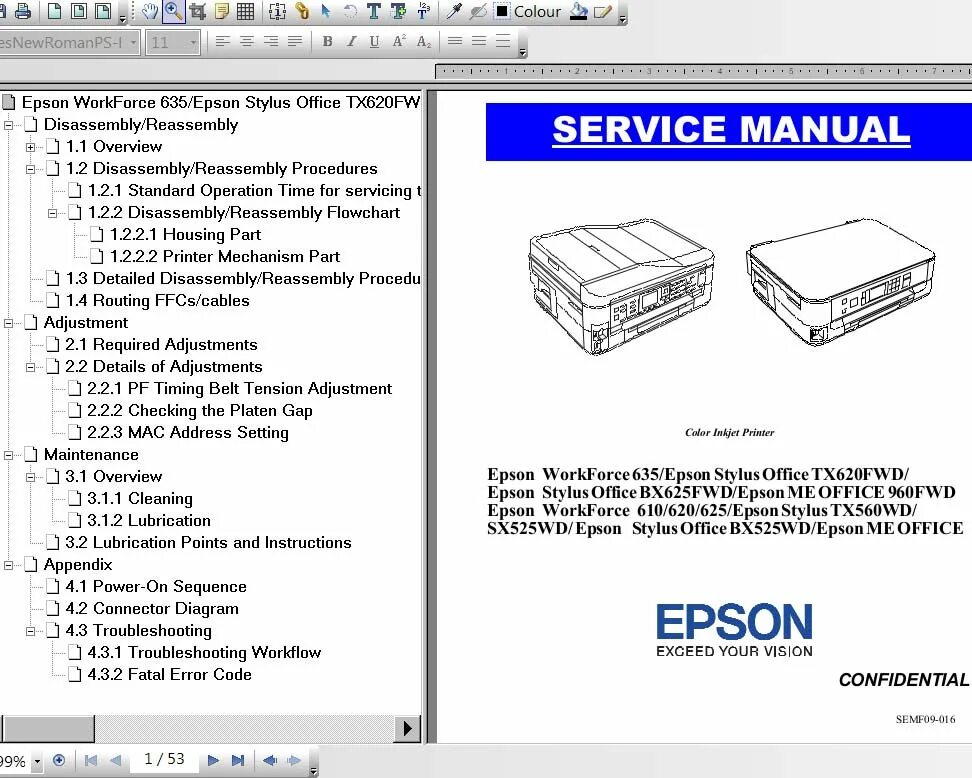Collapse 1.2 Disassembly/Reassembly Procedures node

click(x=30, y=169)
